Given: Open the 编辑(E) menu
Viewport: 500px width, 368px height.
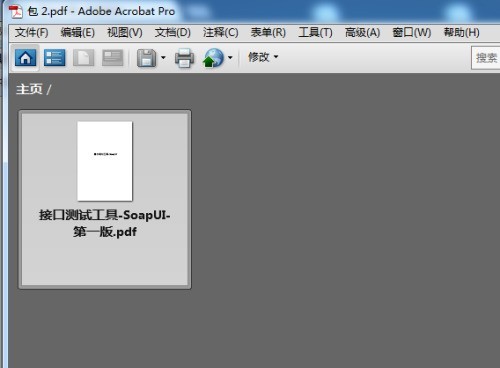Looking at the screenshot, I should click(78, 33).
